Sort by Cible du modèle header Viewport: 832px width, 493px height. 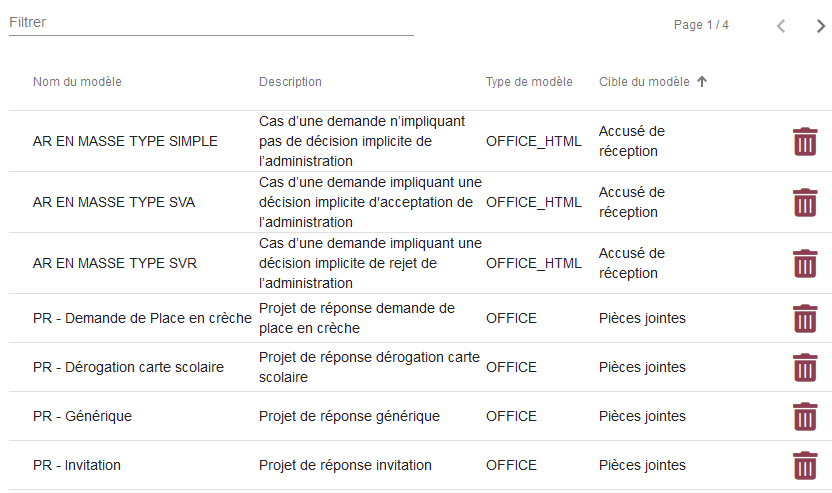click(644, 82)
